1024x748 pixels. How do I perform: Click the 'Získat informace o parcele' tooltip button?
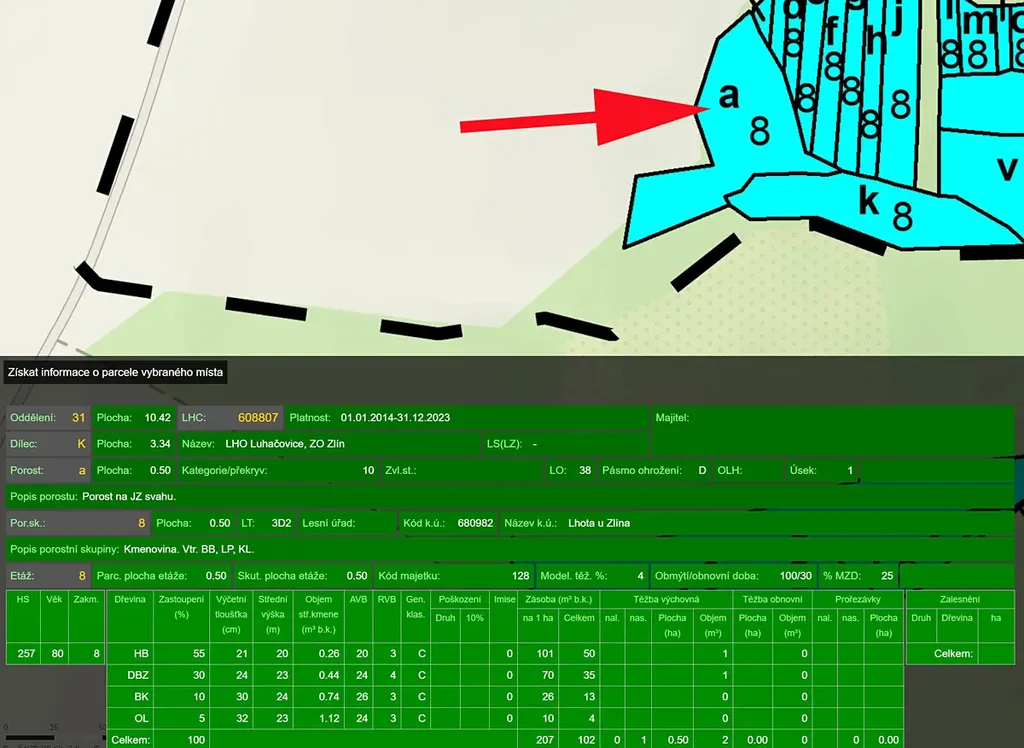click(115, 372)
